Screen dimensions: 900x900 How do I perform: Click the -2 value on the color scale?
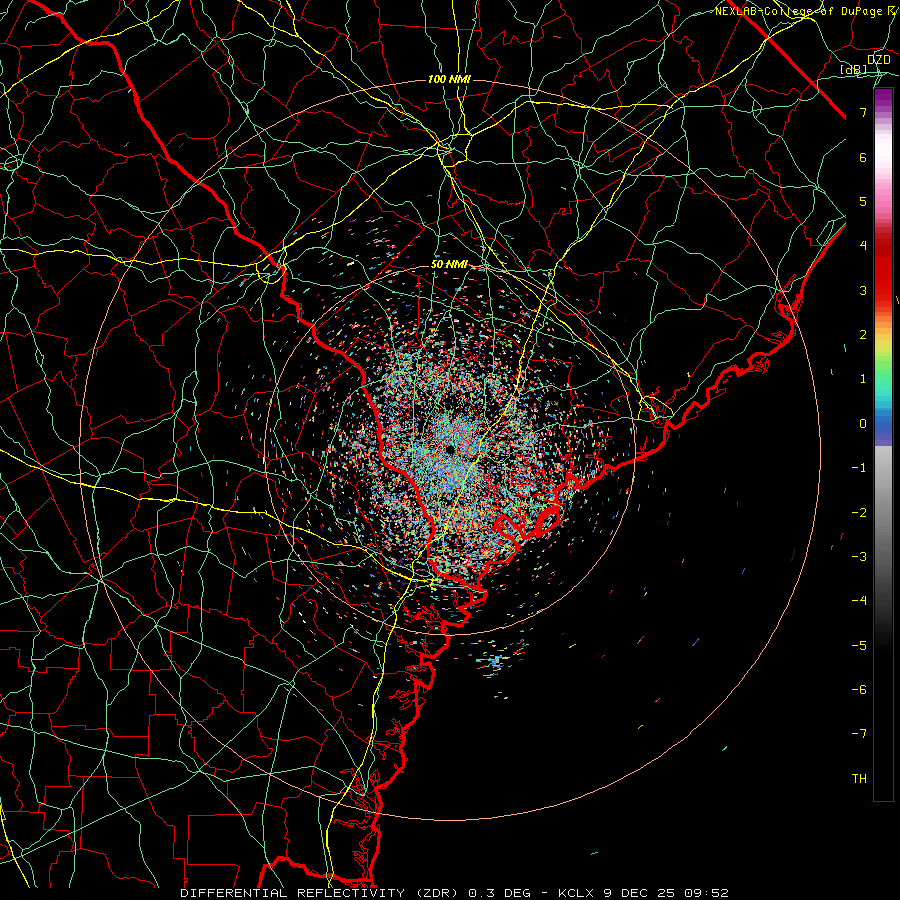(x=860, y=513)
